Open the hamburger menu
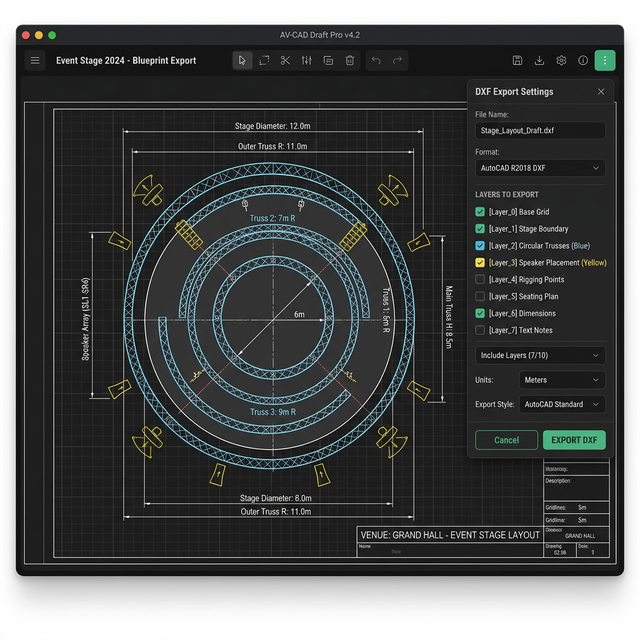The image size is (640, 640). [x=35, y=60]
